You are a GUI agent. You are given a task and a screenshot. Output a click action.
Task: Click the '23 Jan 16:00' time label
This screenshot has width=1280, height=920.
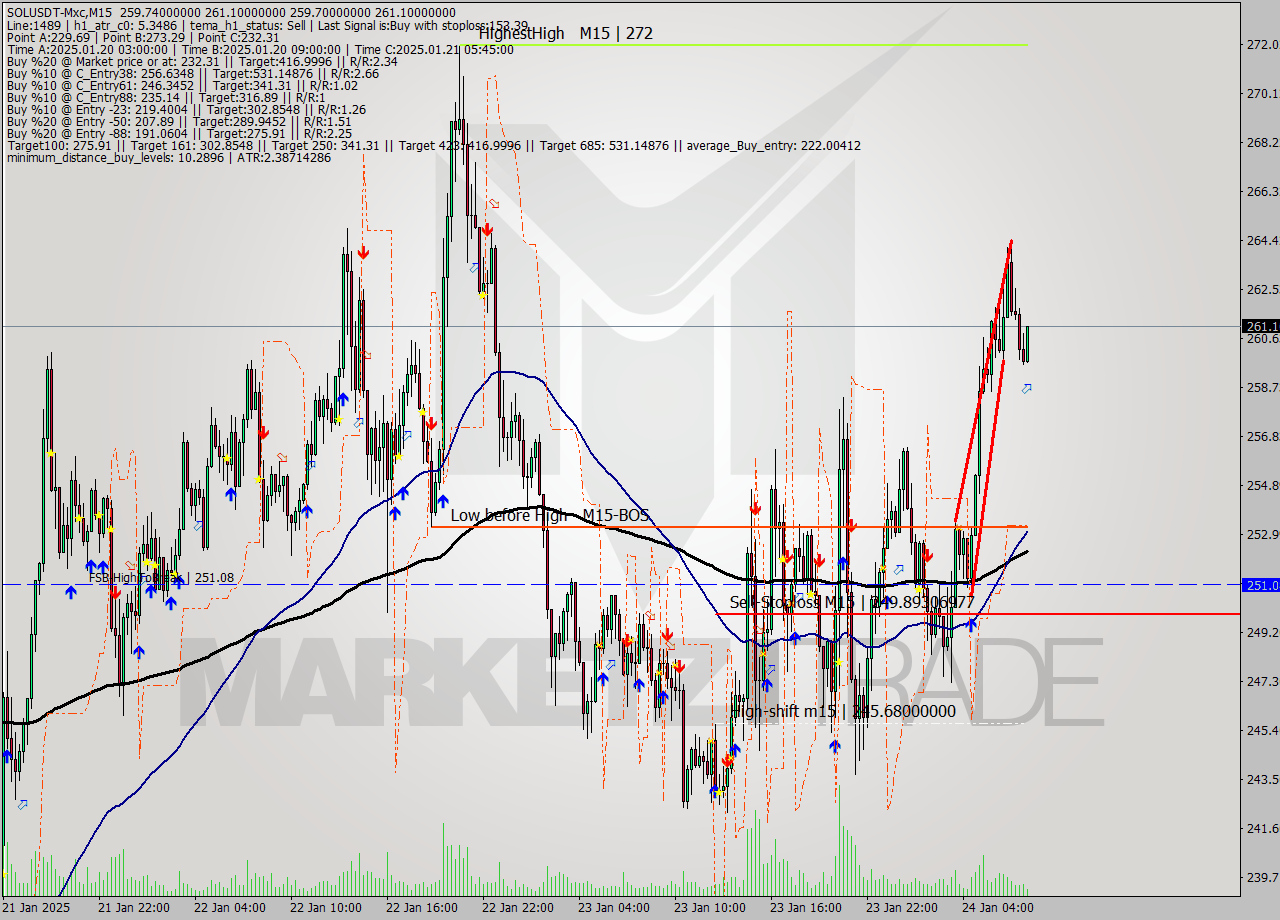[x=805, y=908]
